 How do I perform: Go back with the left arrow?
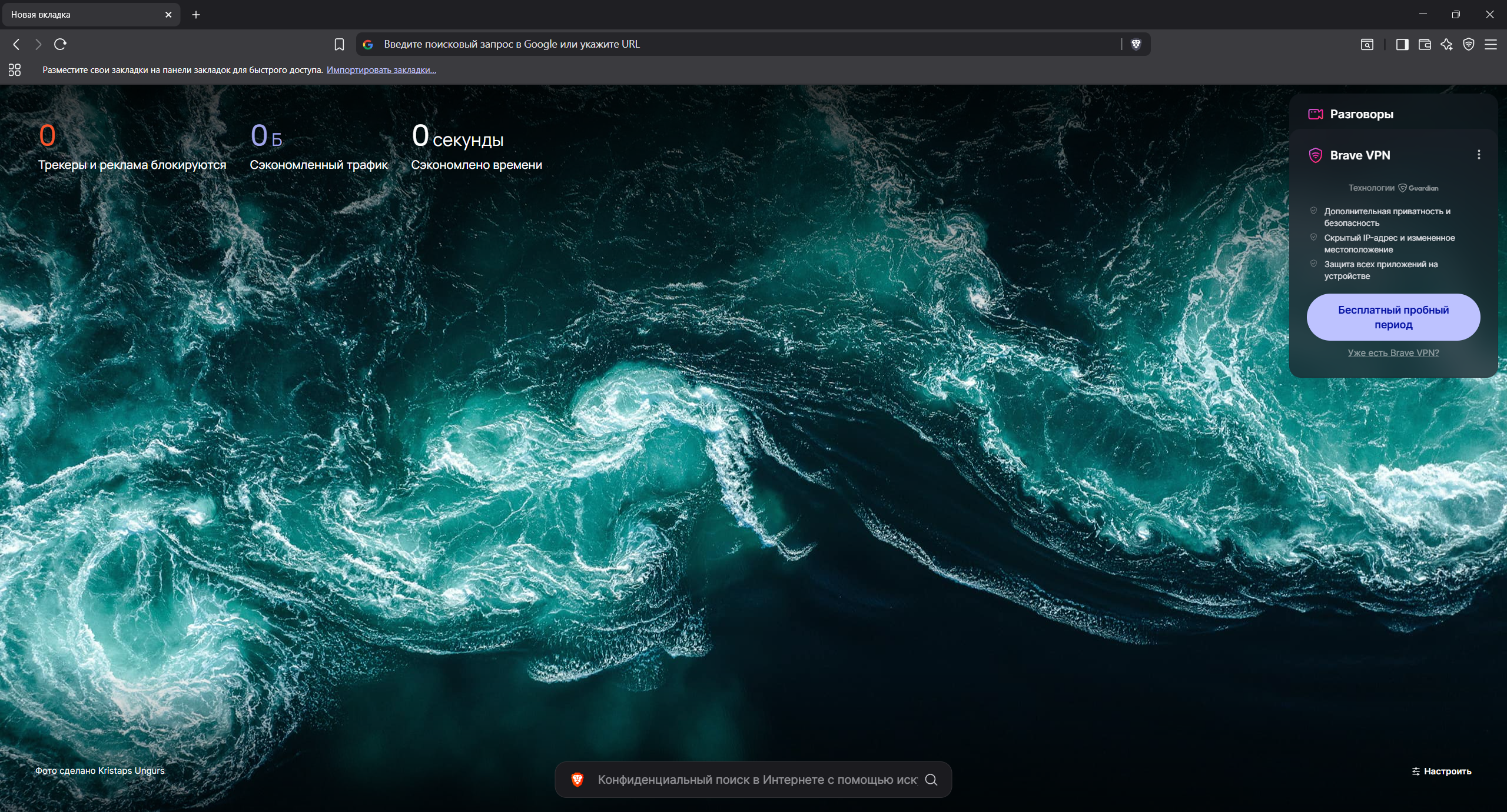[x=16, y=44]
